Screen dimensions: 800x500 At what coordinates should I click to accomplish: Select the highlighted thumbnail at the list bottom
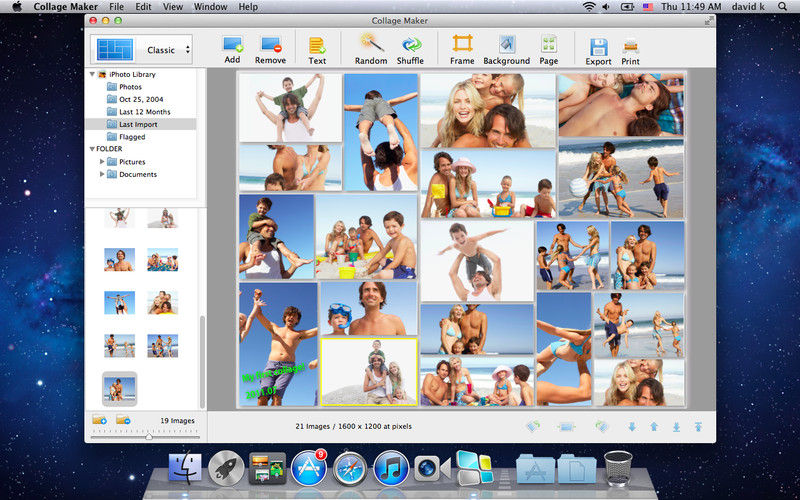click(x=120, y=389)
